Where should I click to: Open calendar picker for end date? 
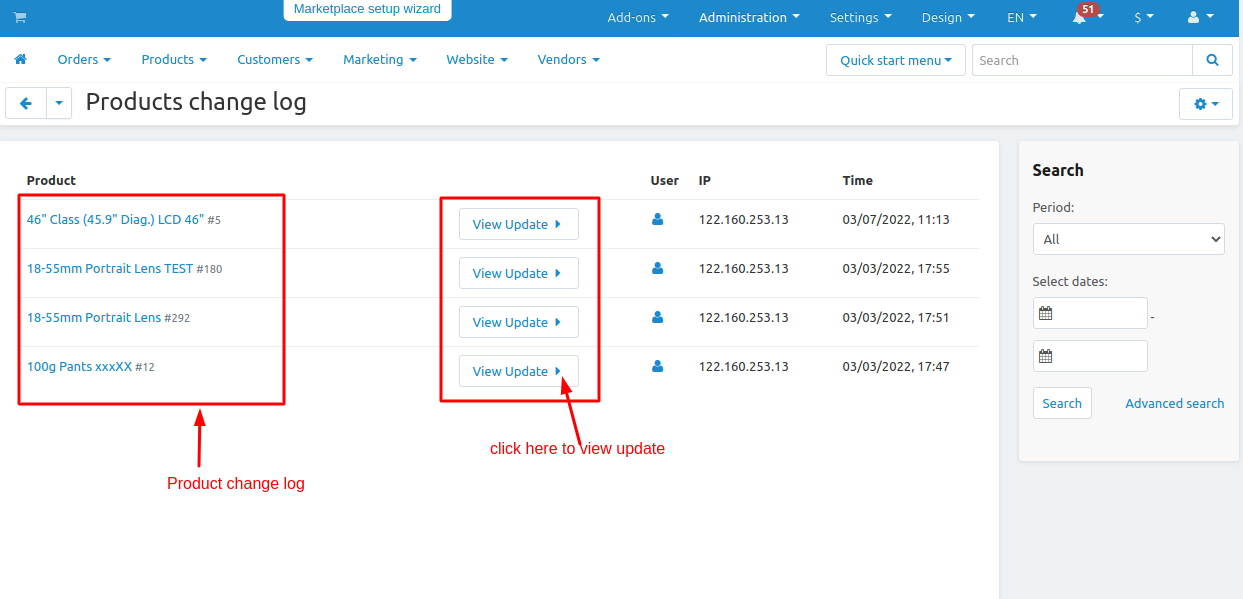pos(1046,356)
